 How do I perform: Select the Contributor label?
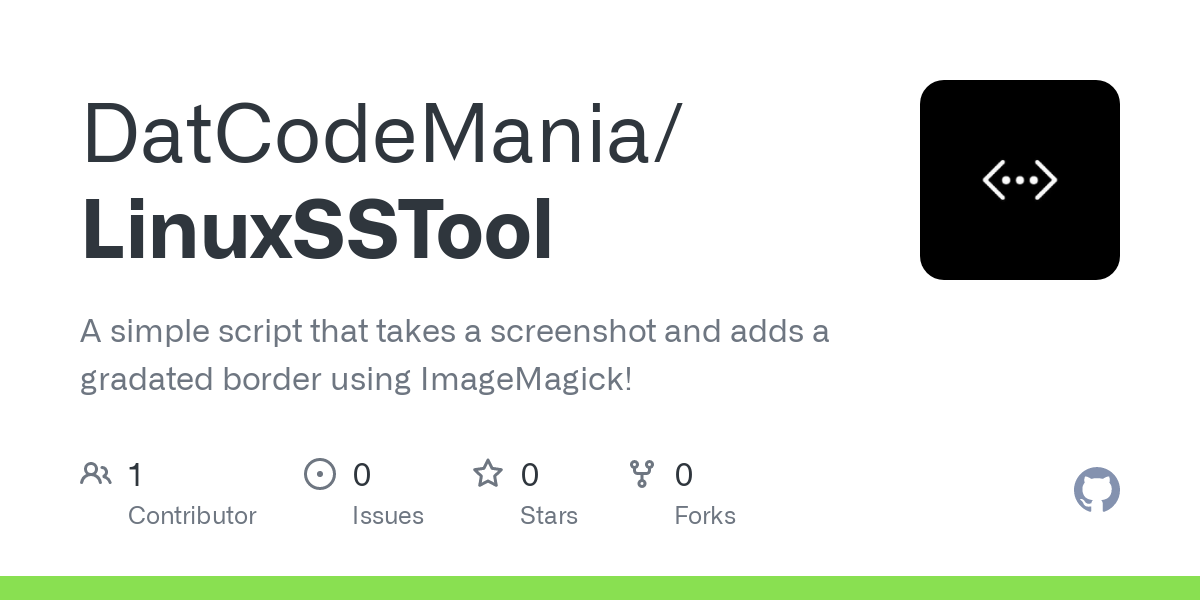(x=192, y=516)
